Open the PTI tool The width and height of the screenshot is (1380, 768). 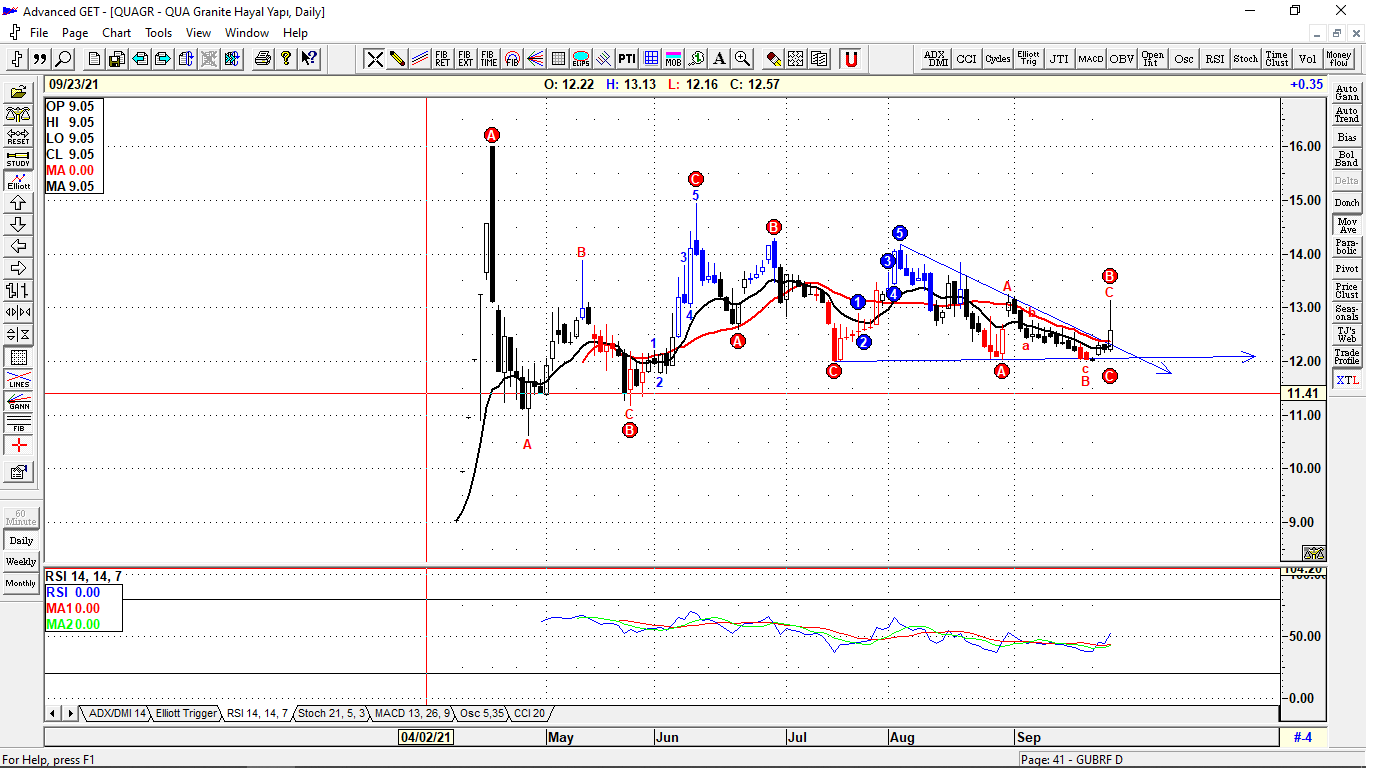(x=627, y=59)
